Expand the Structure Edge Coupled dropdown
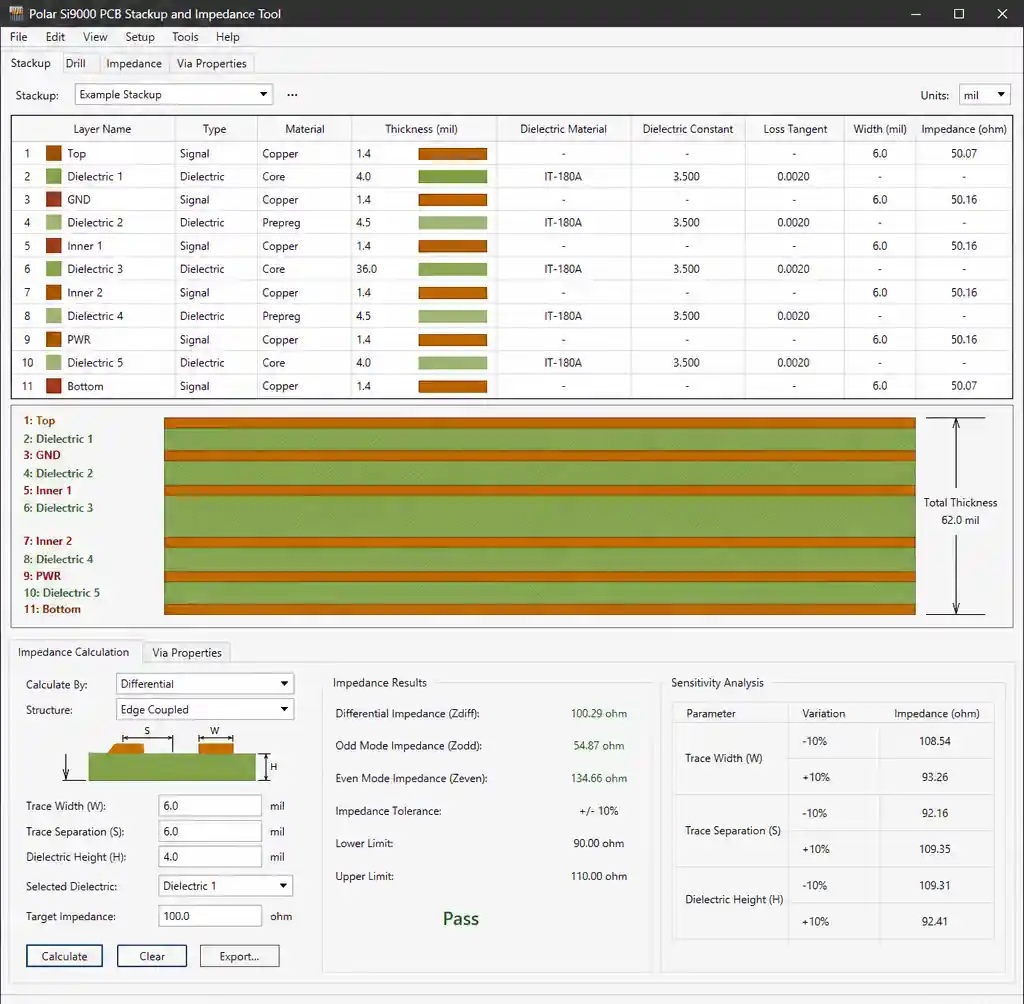 [x=205, y=709]
